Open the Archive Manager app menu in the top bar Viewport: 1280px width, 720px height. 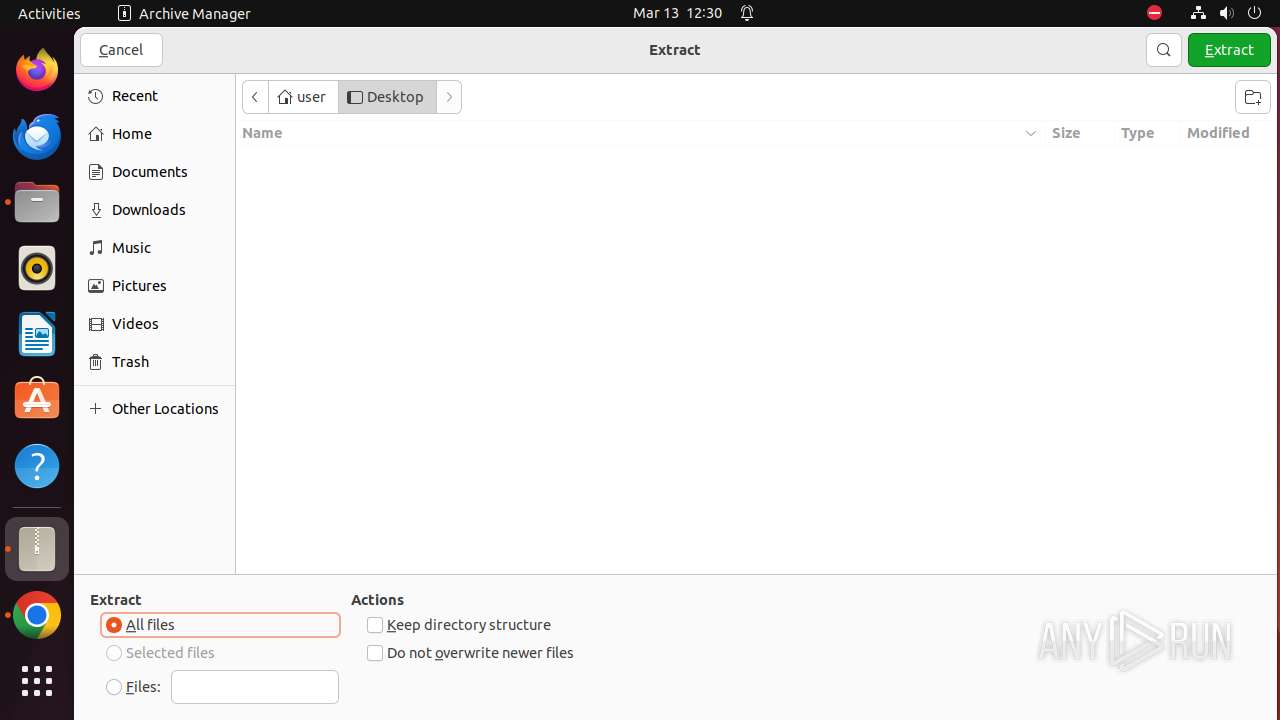point(184,13)
